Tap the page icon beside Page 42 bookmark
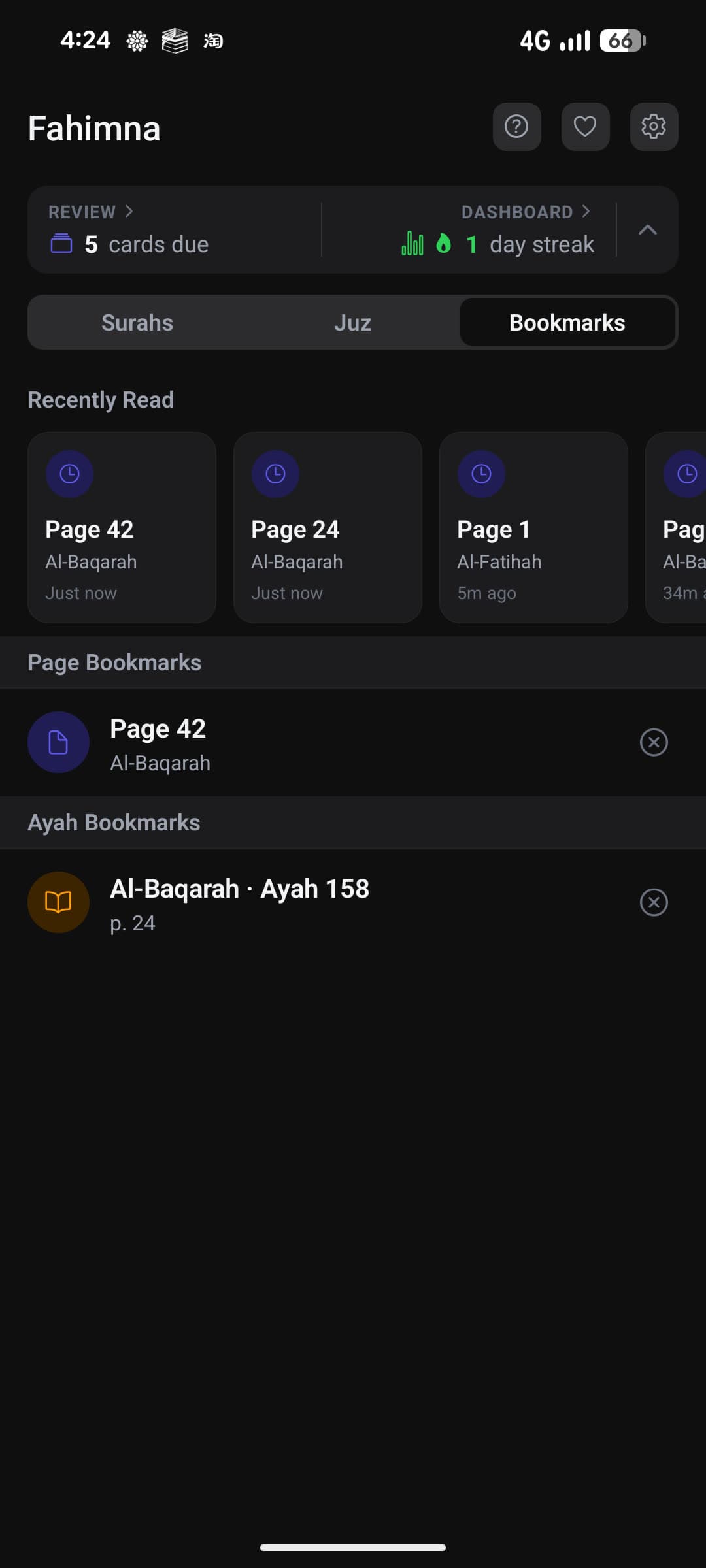The width and height of the screenshot is (706, 1568). coord(58,742)
